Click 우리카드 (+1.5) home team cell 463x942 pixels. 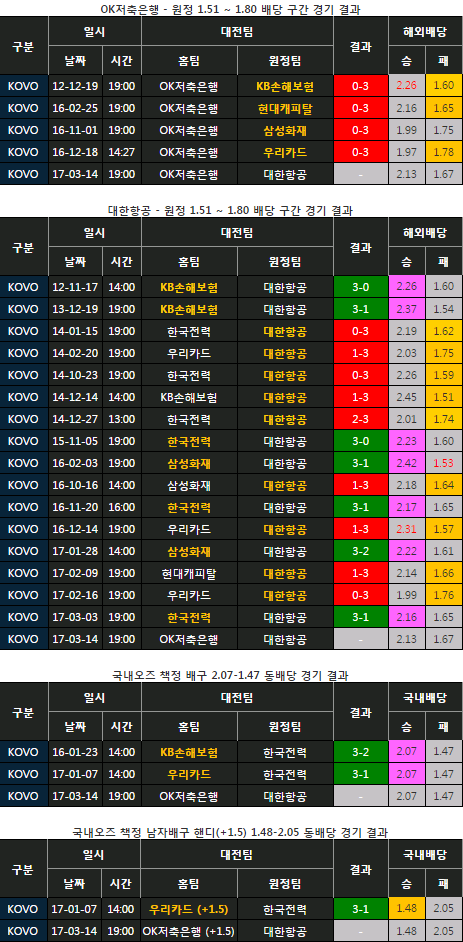(189, 908)
